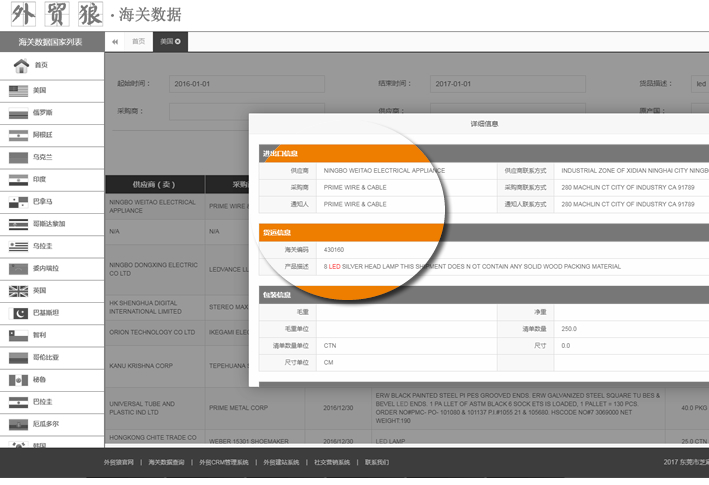Click the double-arrow tab scroll-left button

pyautogui.click(x=115, y=42)
